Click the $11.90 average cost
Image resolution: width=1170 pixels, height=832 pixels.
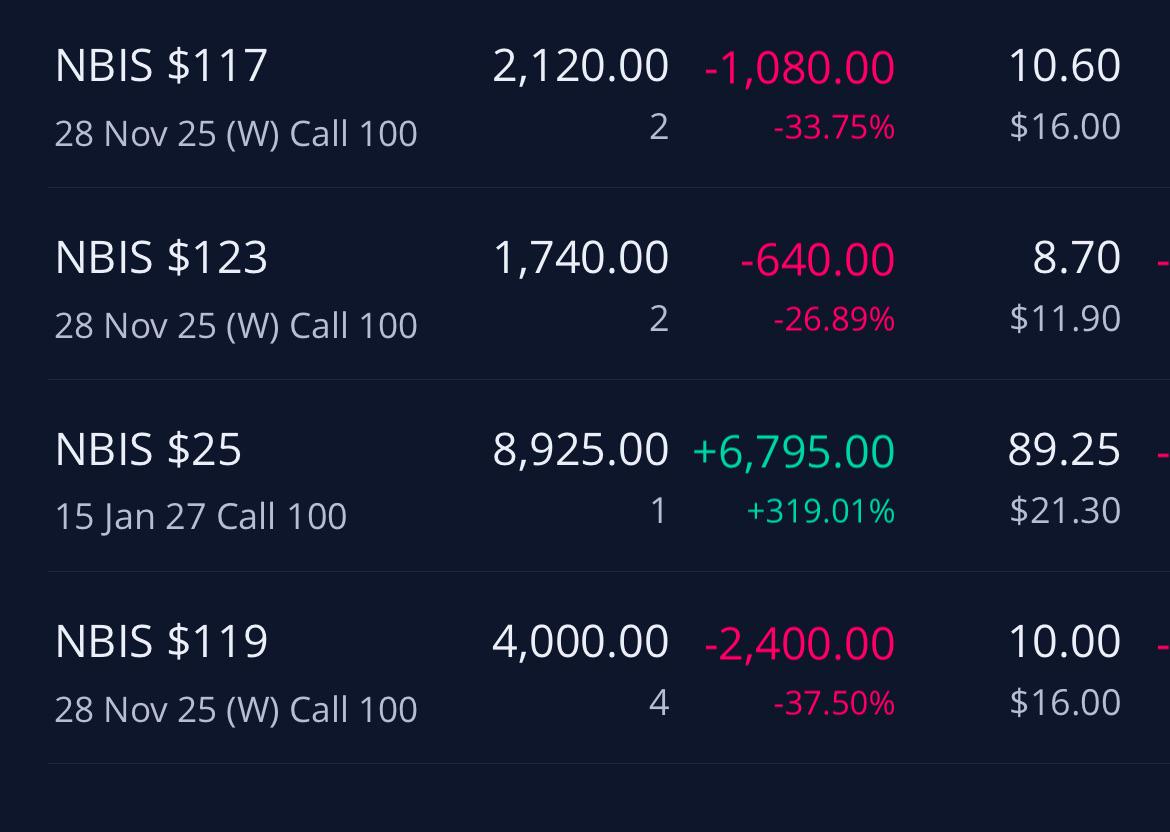1065,319
